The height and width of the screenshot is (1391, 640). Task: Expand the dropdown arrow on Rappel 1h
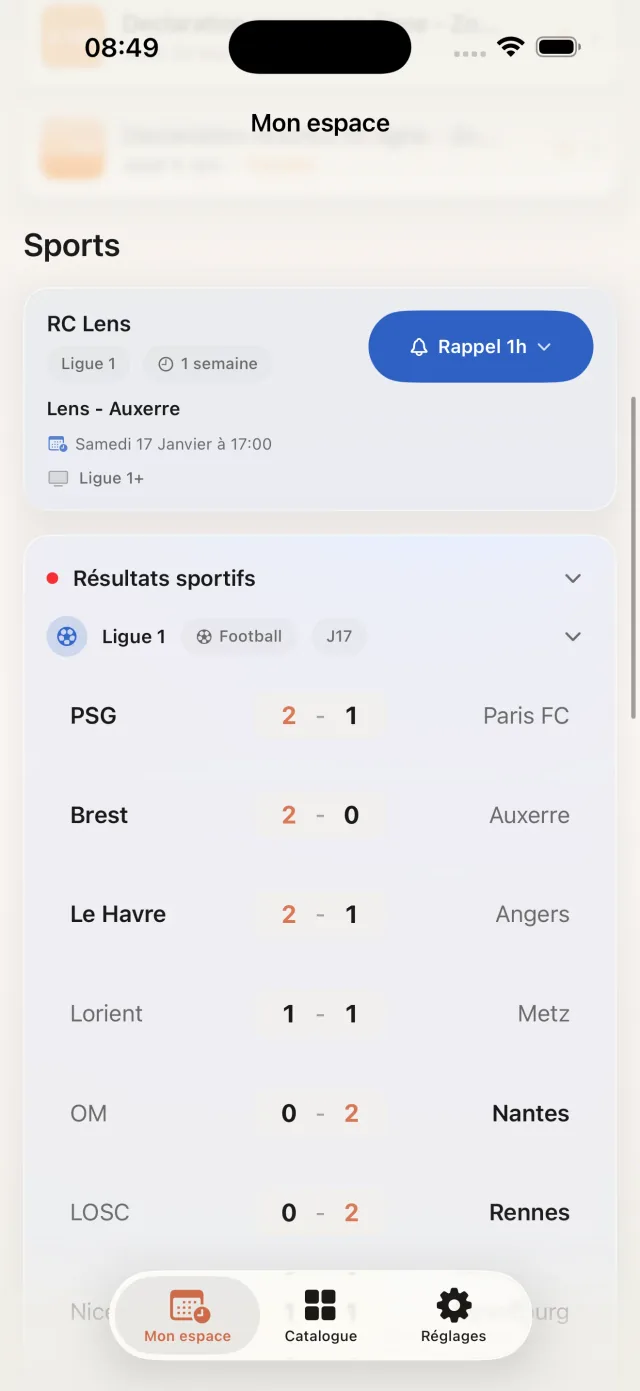pos(544,346)
